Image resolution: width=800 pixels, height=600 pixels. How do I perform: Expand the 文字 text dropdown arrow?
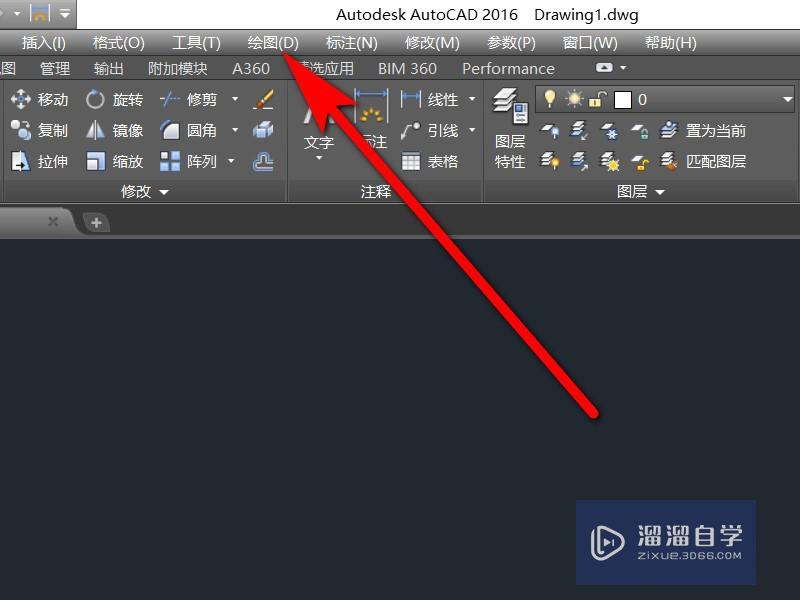(x=319, y=158)
